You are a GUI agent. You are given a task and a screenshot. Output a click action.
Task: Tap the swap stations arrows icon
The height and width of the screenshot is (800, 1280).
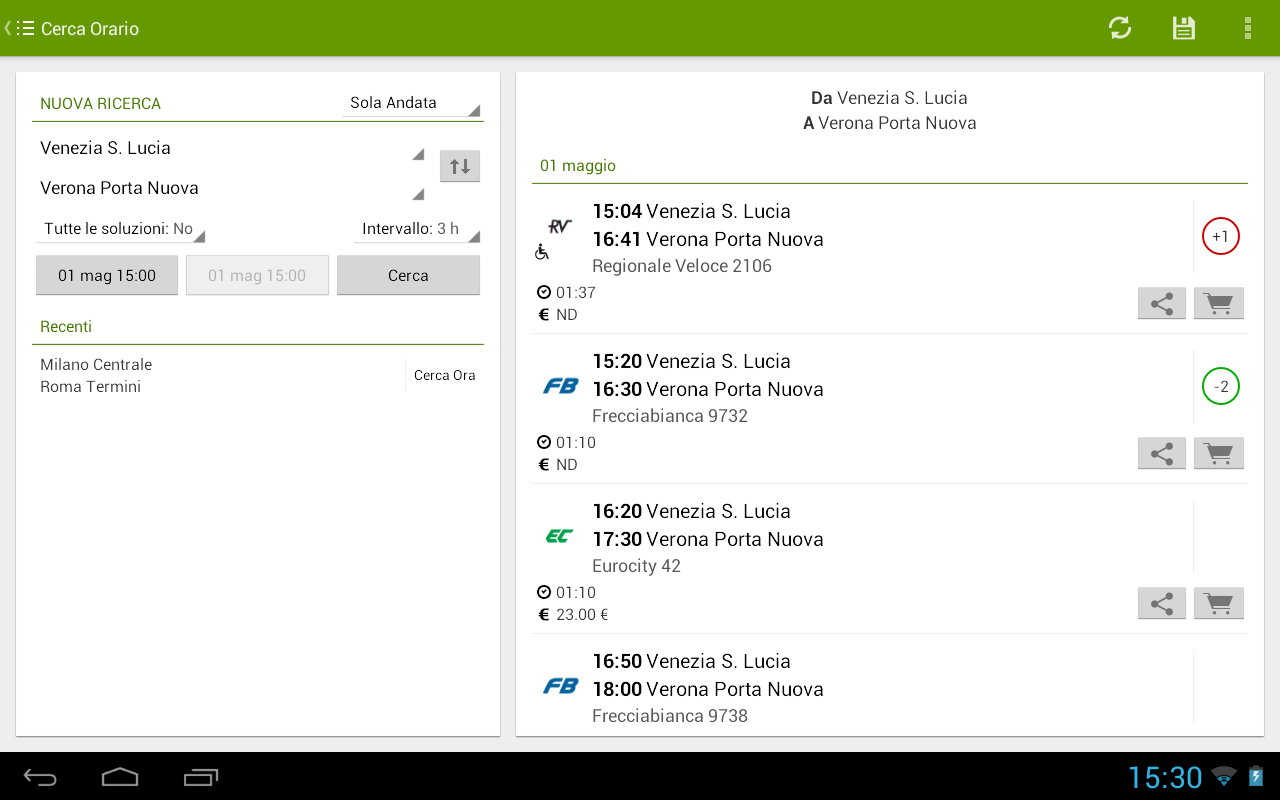coord(459,166)
